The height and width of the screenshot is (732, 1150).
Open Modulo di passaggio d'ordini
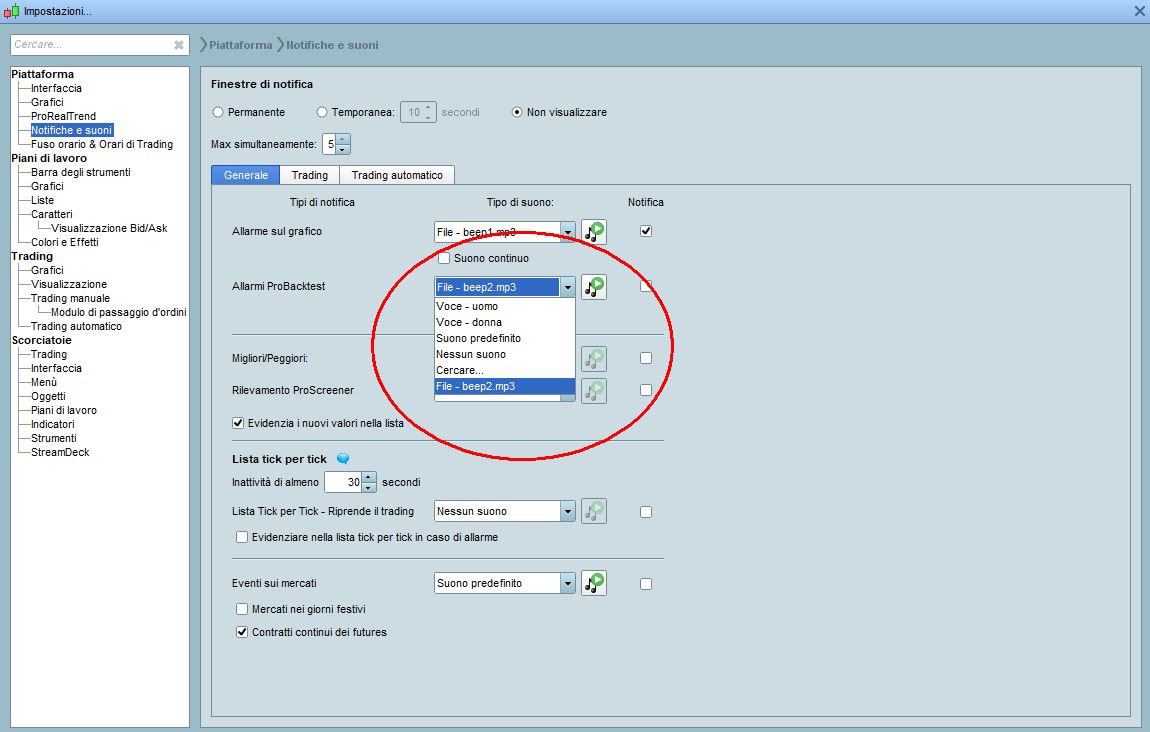coord(119,312)
